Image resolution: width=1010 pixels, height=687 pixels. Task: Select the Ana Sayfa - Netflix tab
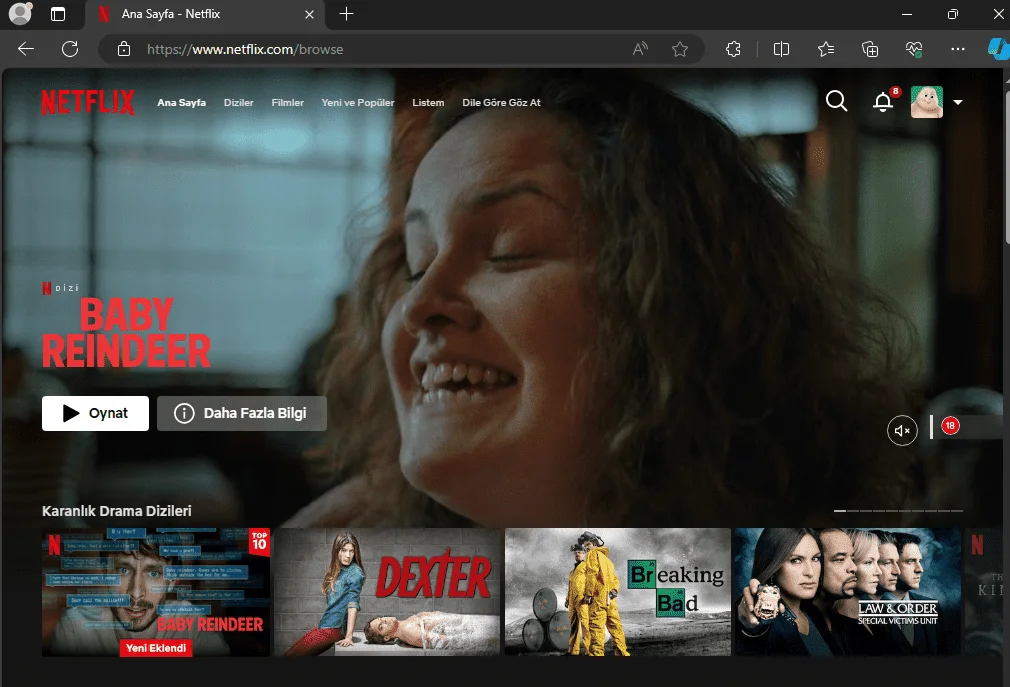tap(205, 14)
